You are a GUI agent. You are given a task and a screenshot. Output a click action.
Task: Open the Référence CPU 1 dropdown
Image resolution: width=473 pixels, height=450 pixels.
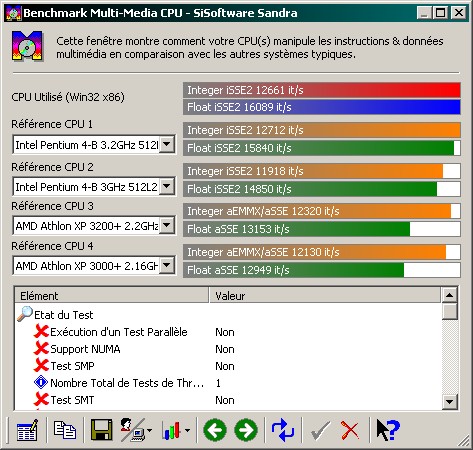[167, 145]
